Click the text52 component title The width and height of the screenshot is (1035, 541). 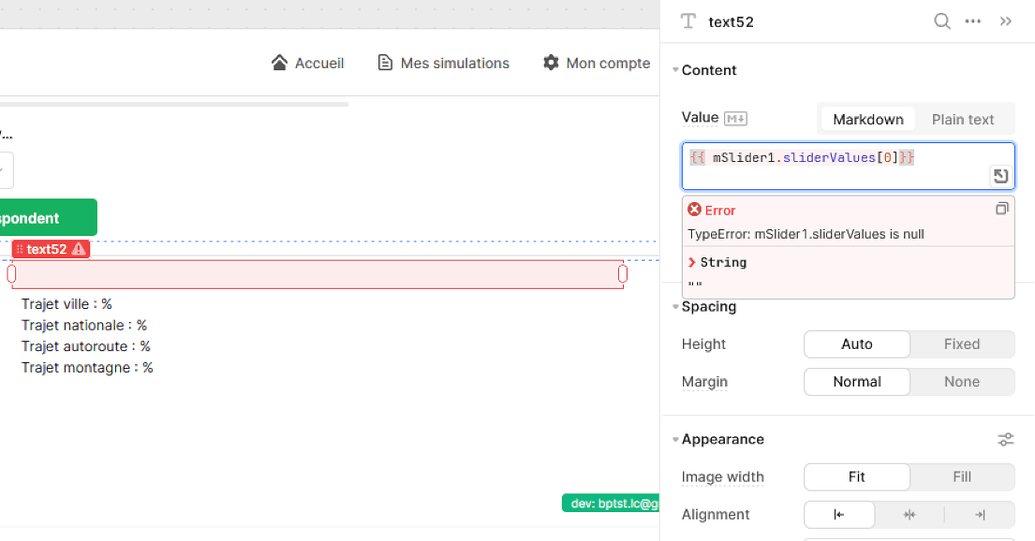(731, 22)
